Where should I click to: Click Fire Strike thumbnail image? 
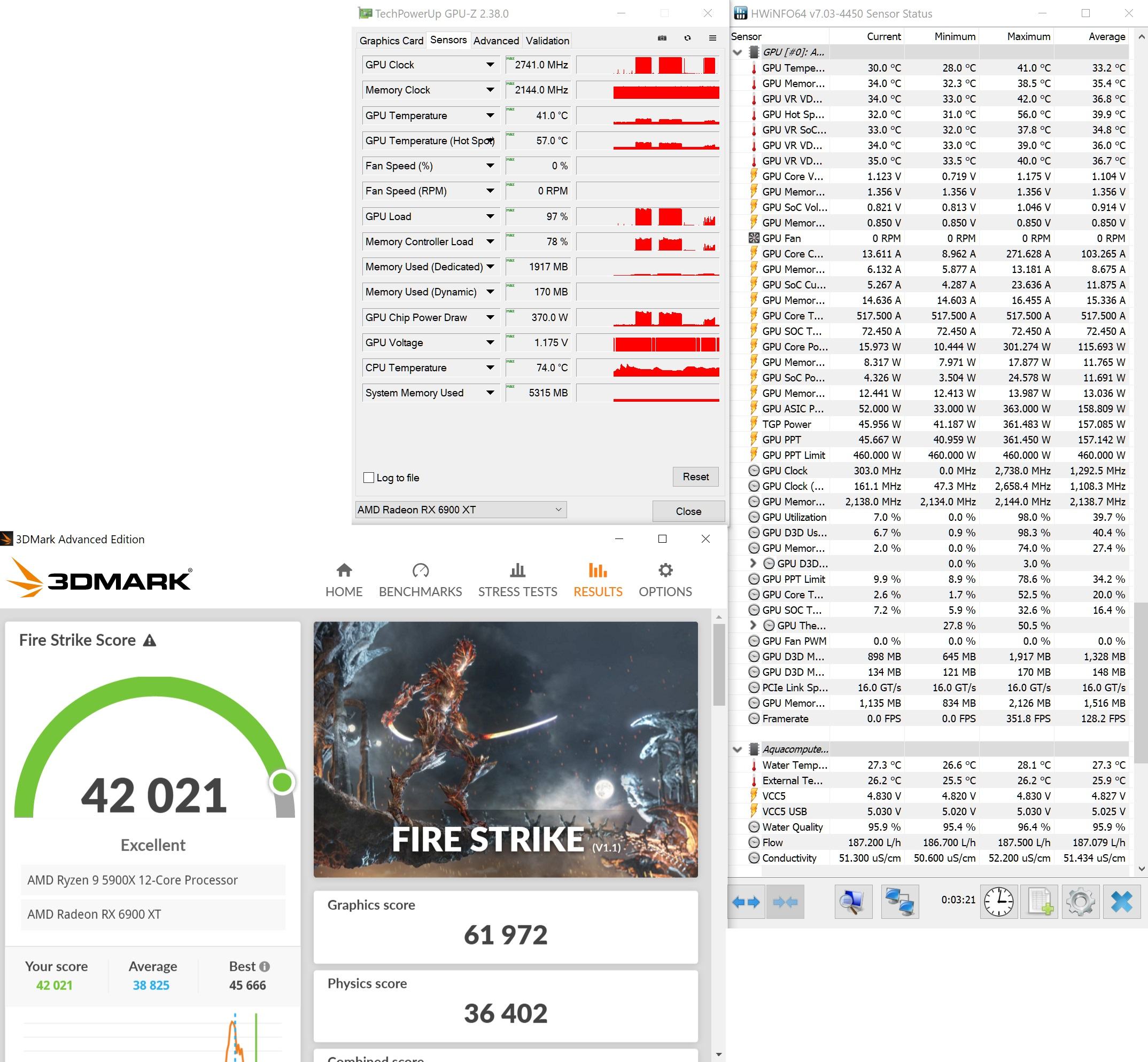(x=505, y=749)
